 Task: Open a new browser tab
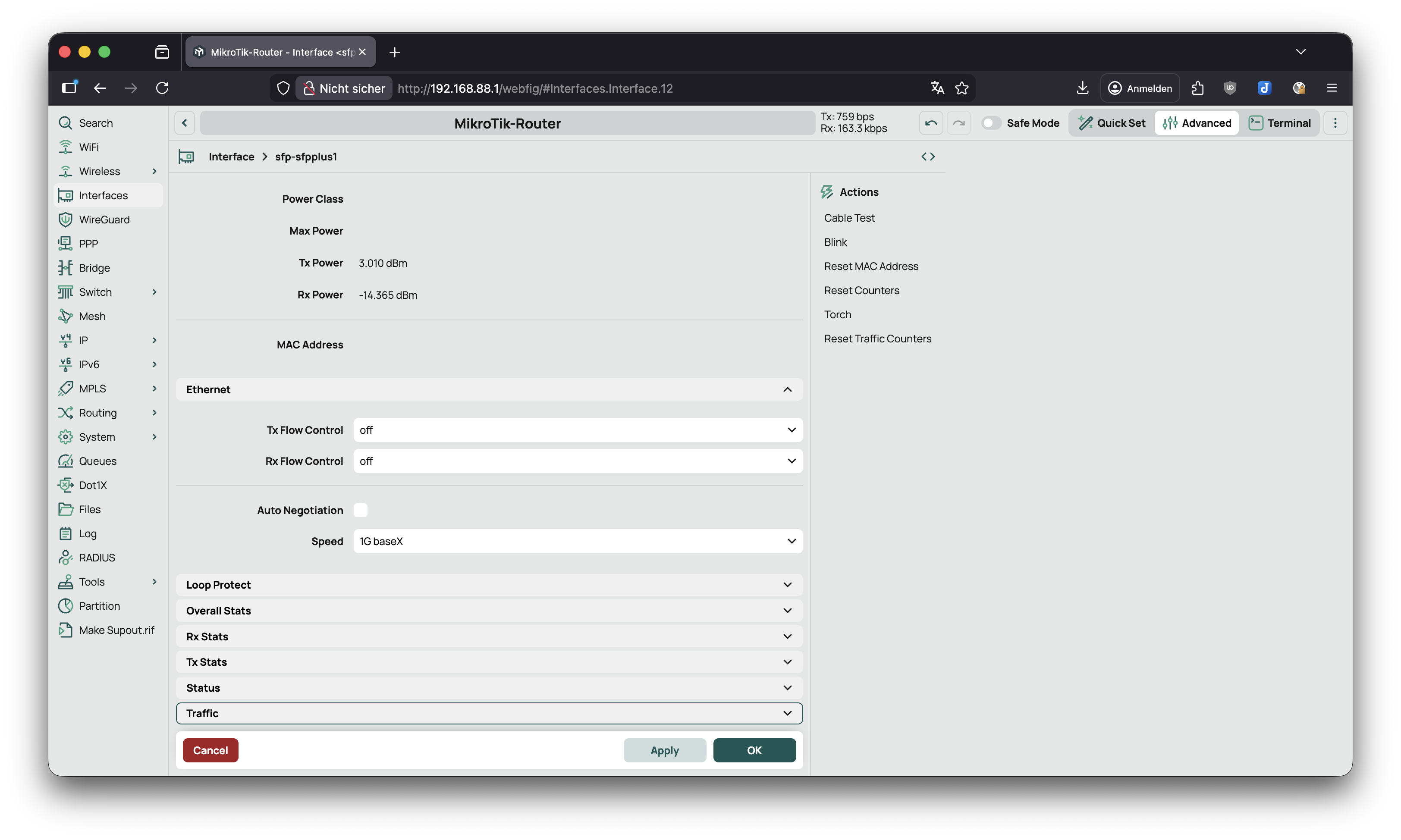[x=395, y=52]
